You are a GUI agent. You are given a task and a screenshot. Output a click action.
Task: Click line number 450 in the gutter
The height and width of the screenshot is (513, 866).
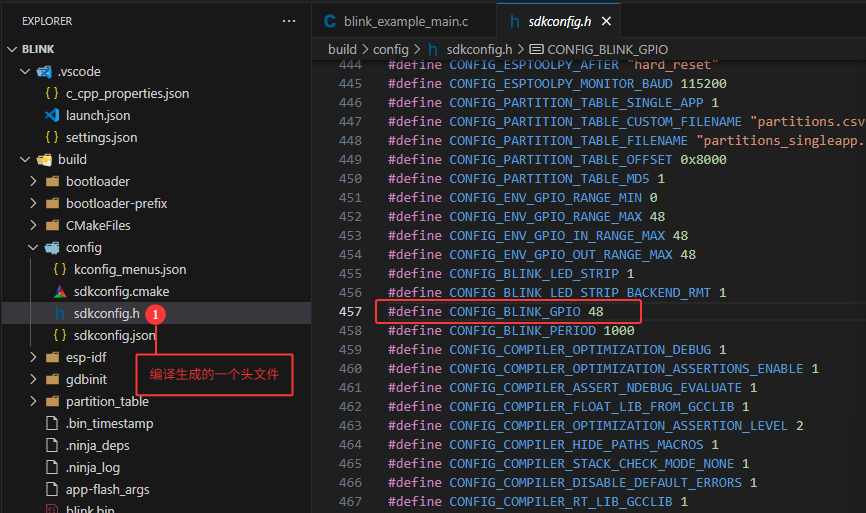[x=351, y=179]
